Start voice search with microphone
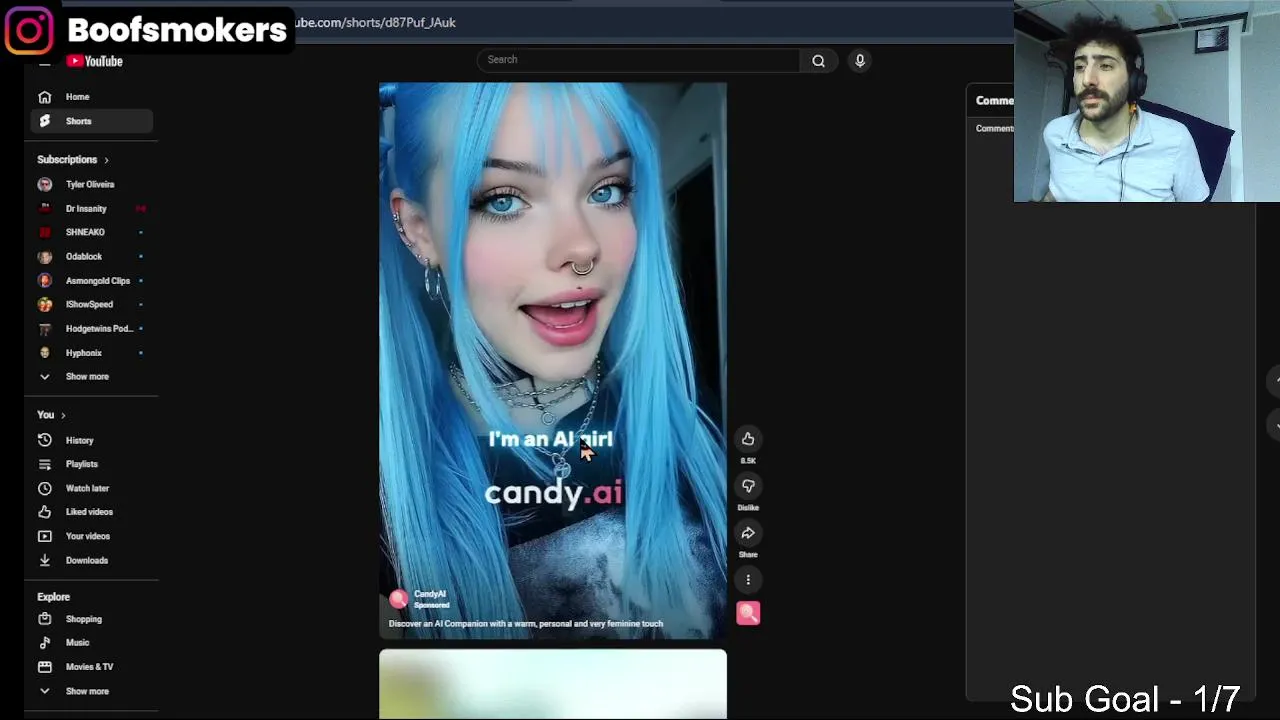 coord(859,60)
